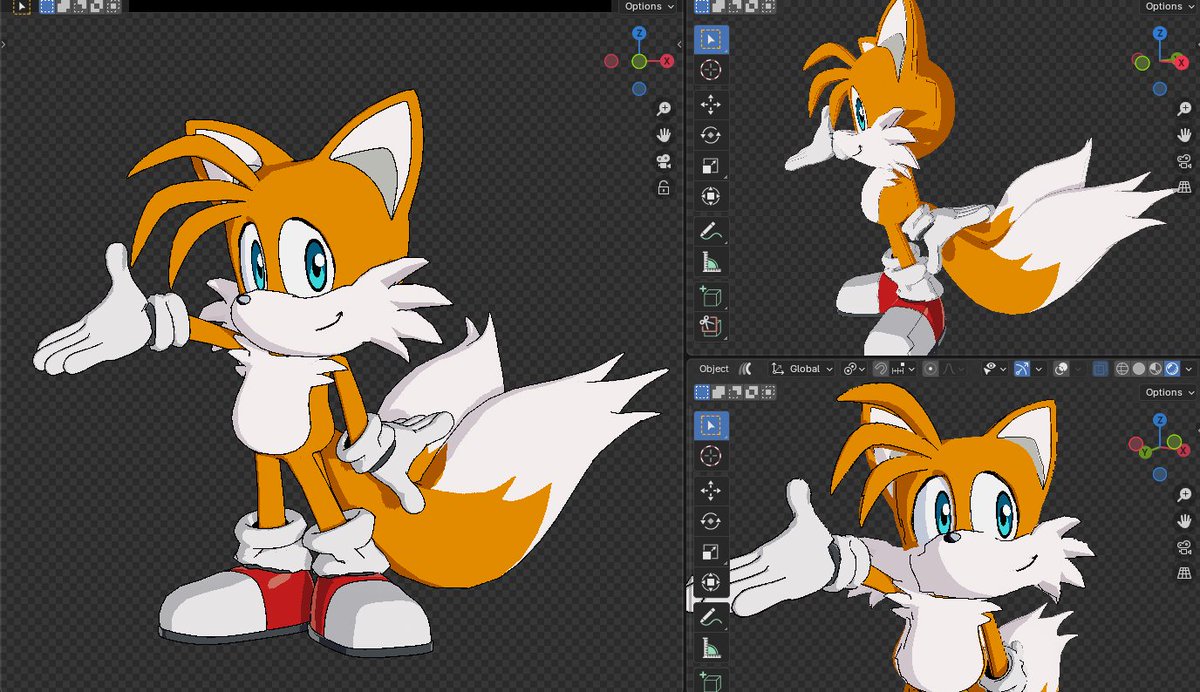Toggle viewport overlays in bottom-right header
This screenshot has height=692, width=1200.
[x=1061, y=369]
